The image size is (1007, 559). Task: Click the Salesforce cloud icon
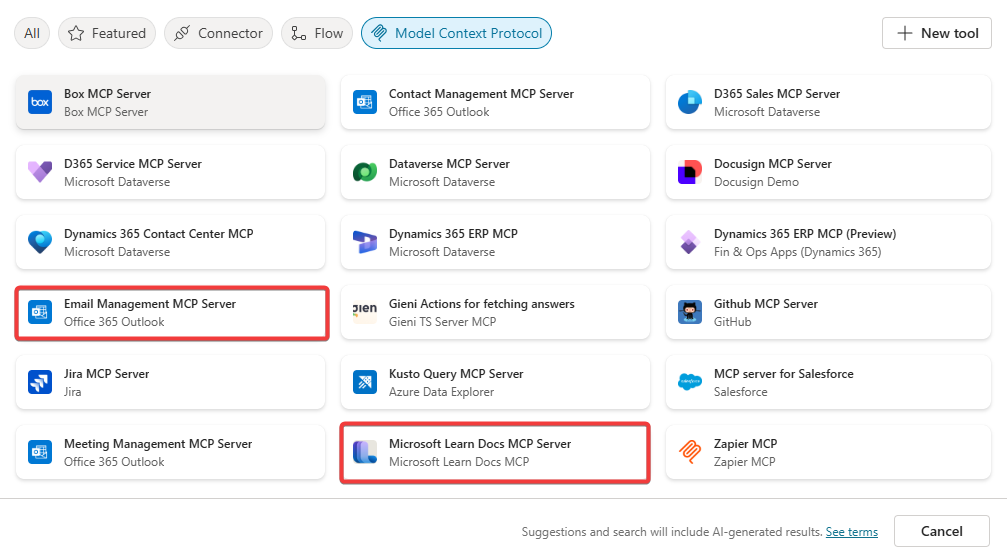(x=690, y=382)
